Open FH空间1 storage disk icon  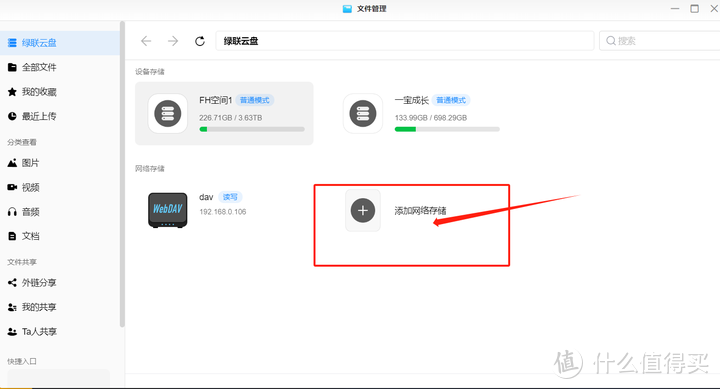click(168, 113)
